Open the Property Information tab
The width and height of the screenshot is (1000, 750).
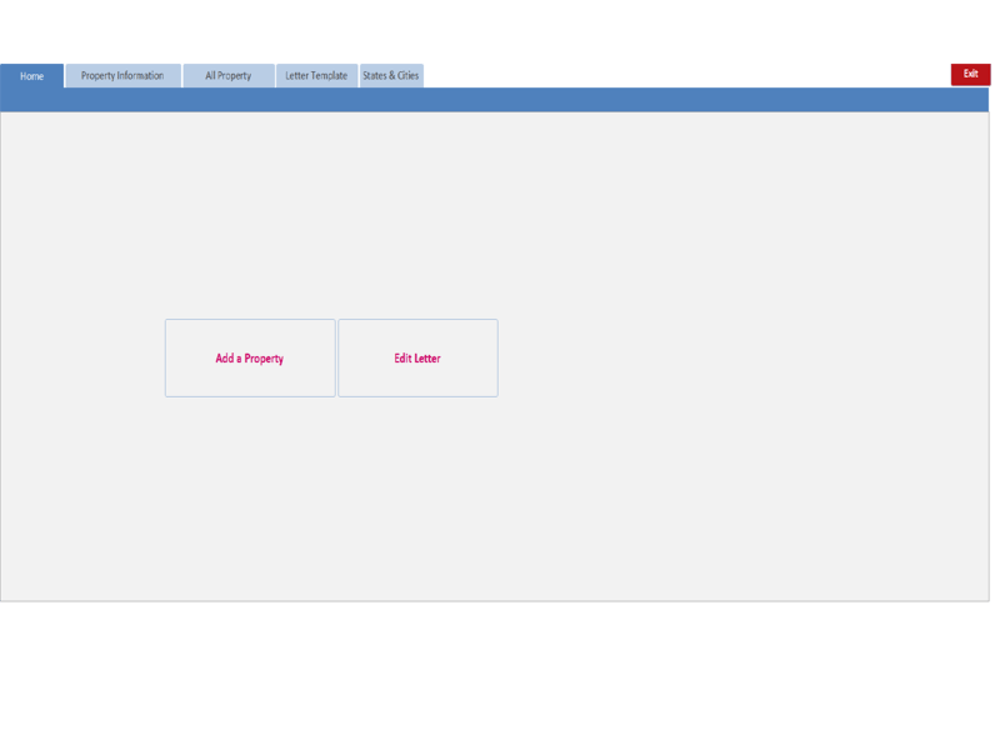point(123,76)
